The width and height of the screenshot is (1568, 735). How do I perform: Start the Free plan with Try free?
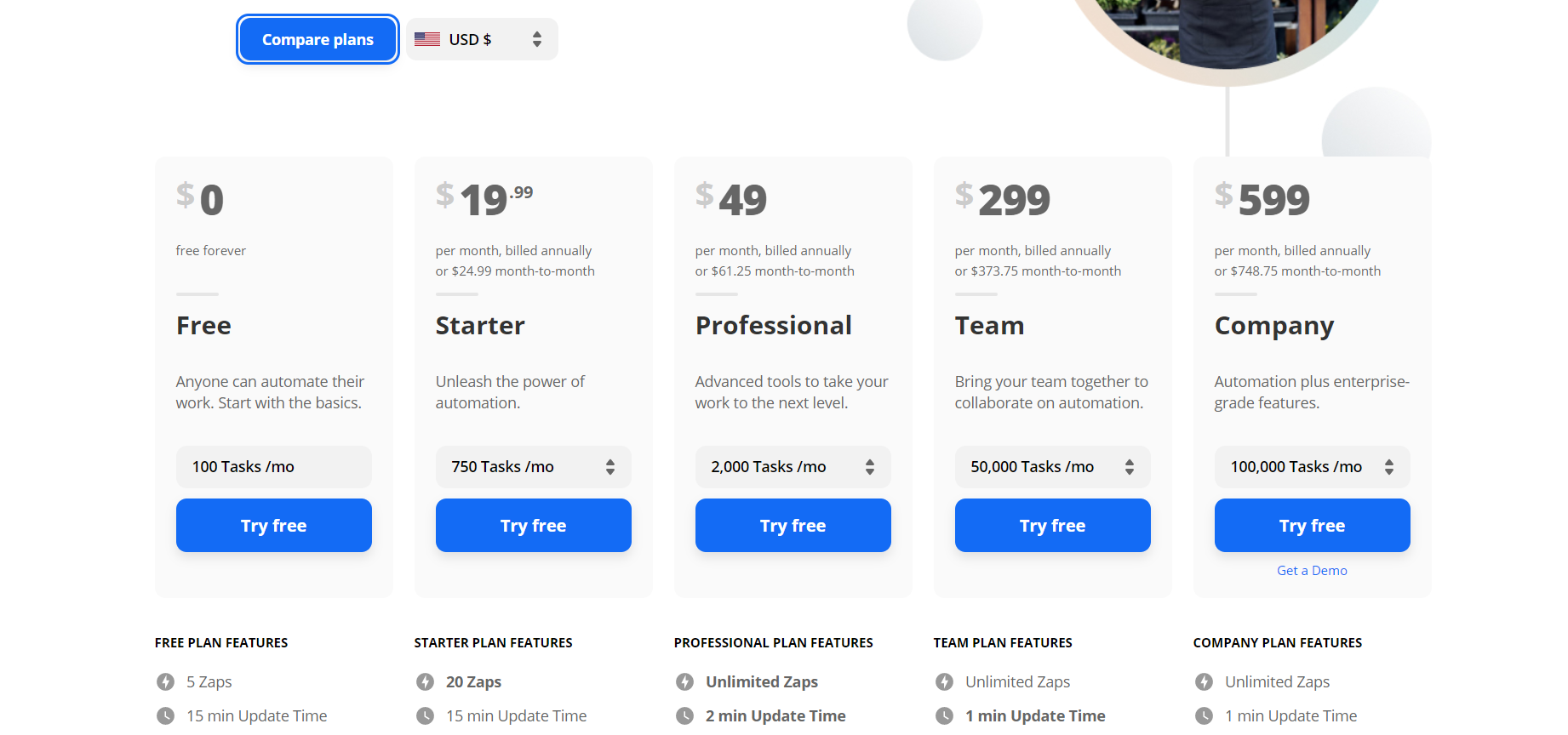pos(274,526)
